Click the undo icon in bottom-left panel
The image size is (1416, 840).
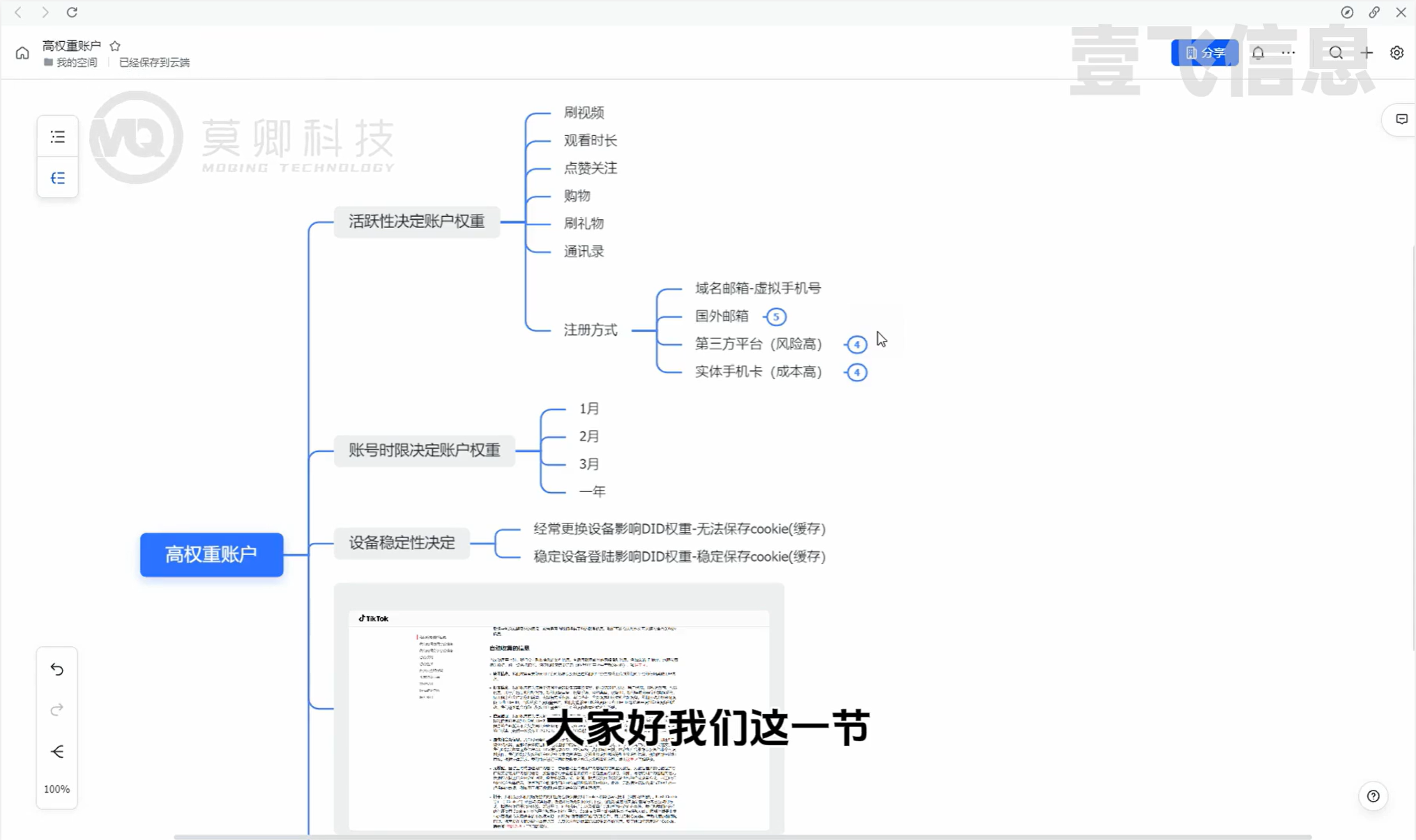point(56,669)
